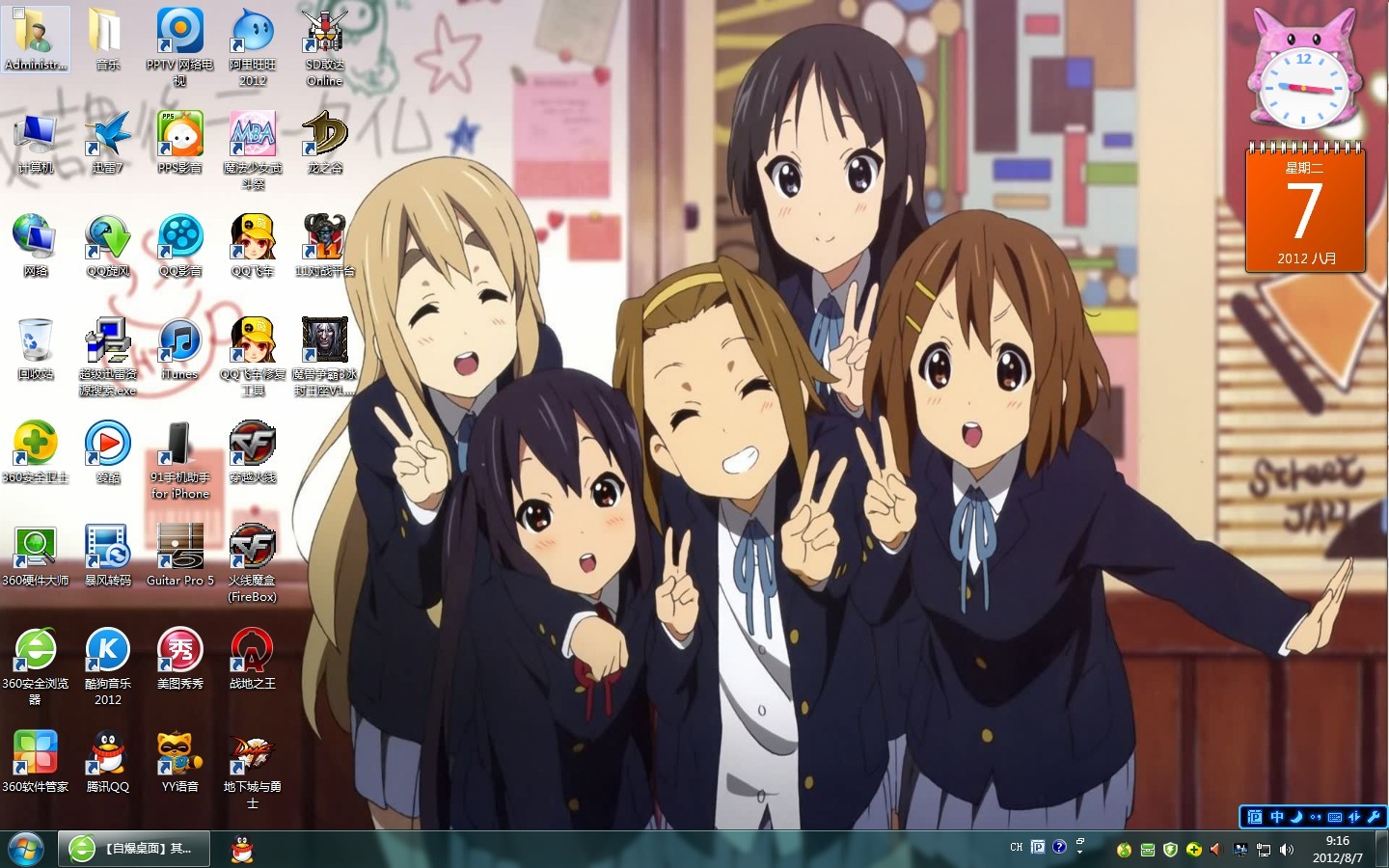The image size is (1389, 868).
Task: Open the iTunes shortcut
Action: coord(180,348)
